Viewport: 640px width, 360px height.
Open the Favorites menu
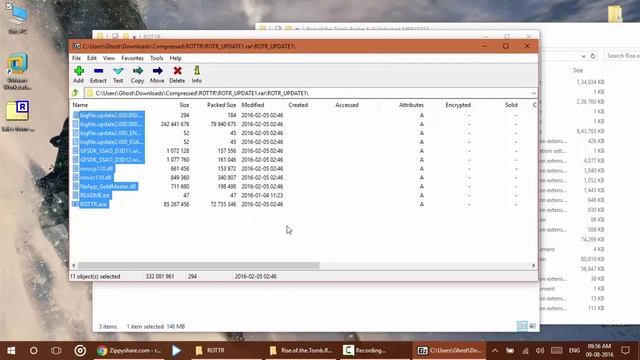[132, 58]
